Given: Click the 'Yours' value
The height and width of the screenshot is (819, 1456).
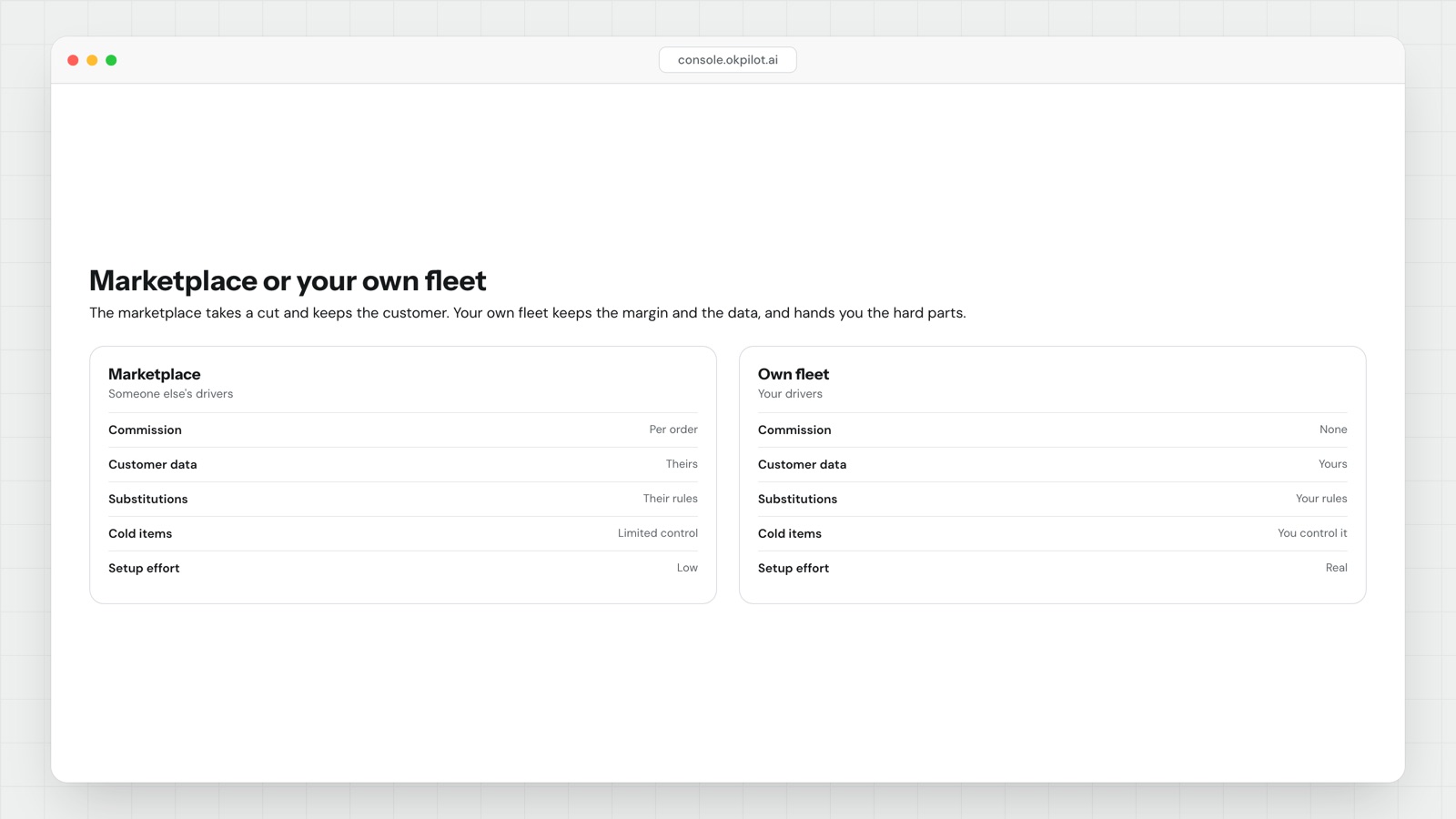Looking at the screenshot, I should [1333, 464].
